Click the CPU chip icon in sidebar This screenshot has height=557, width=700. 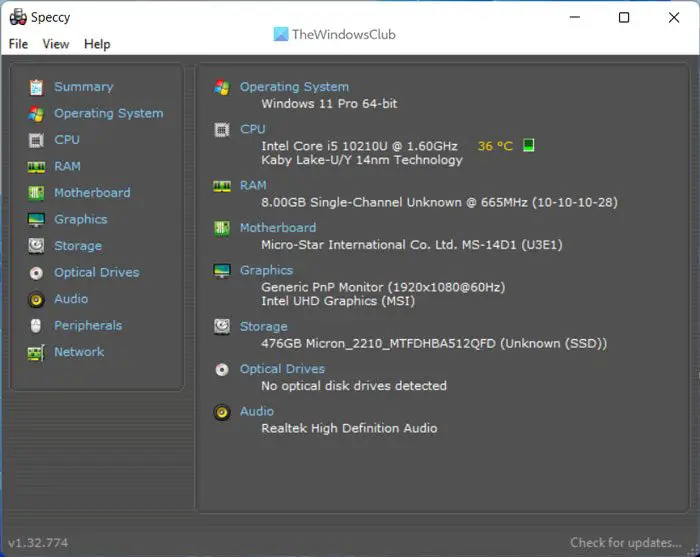[36, 141]
